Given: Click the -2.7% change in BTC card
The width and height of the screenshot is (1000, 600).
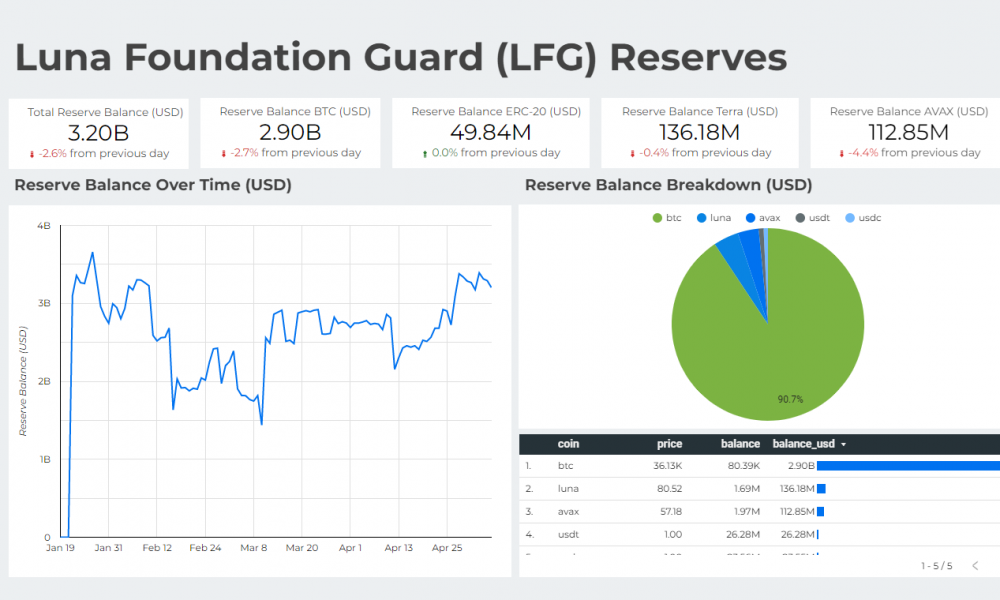Looking at the screenshot, I should coord(244,153).
